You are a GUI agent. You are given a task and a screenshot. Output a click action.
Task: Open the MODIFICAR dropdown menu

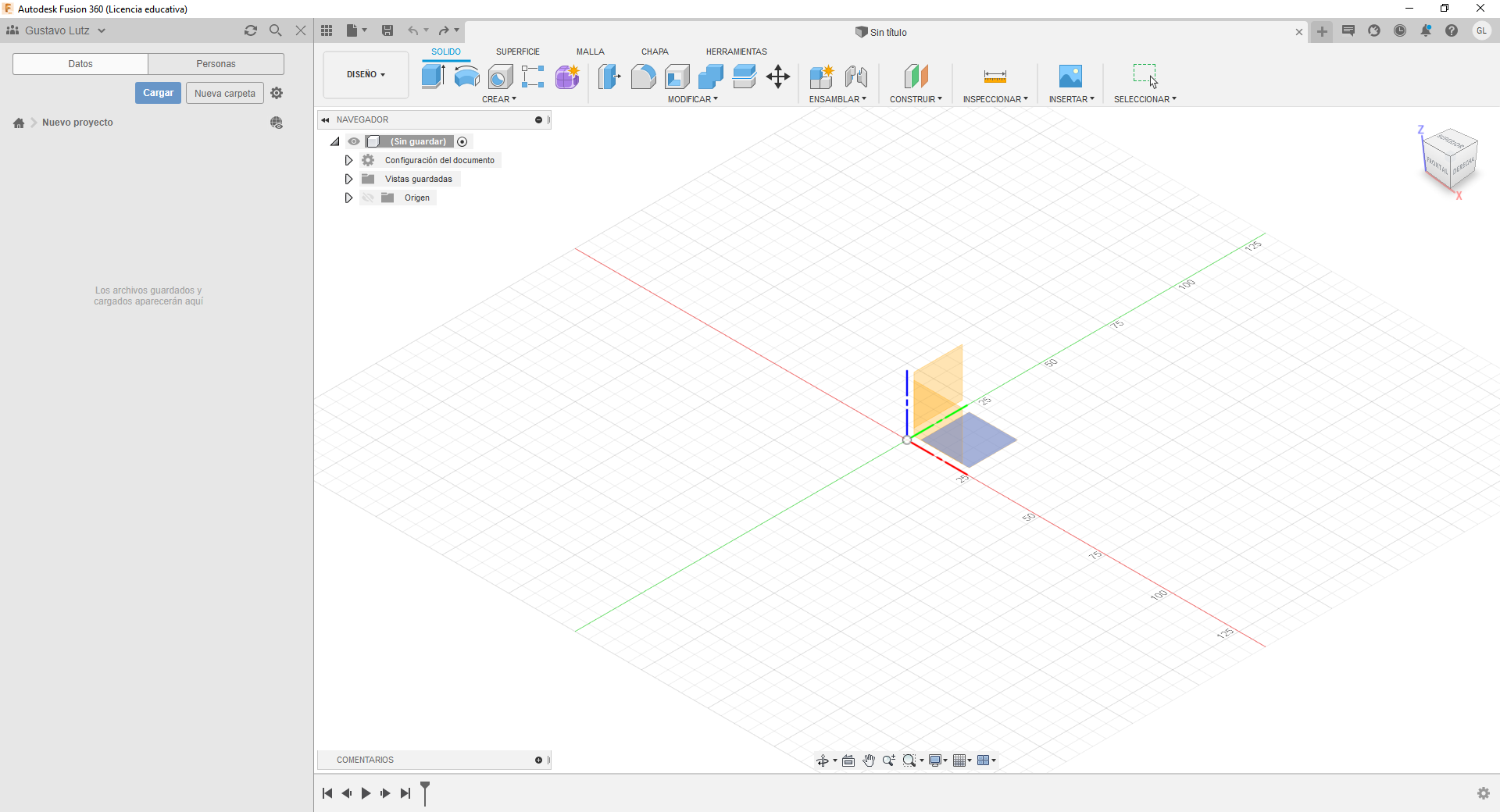click(692, 99)
